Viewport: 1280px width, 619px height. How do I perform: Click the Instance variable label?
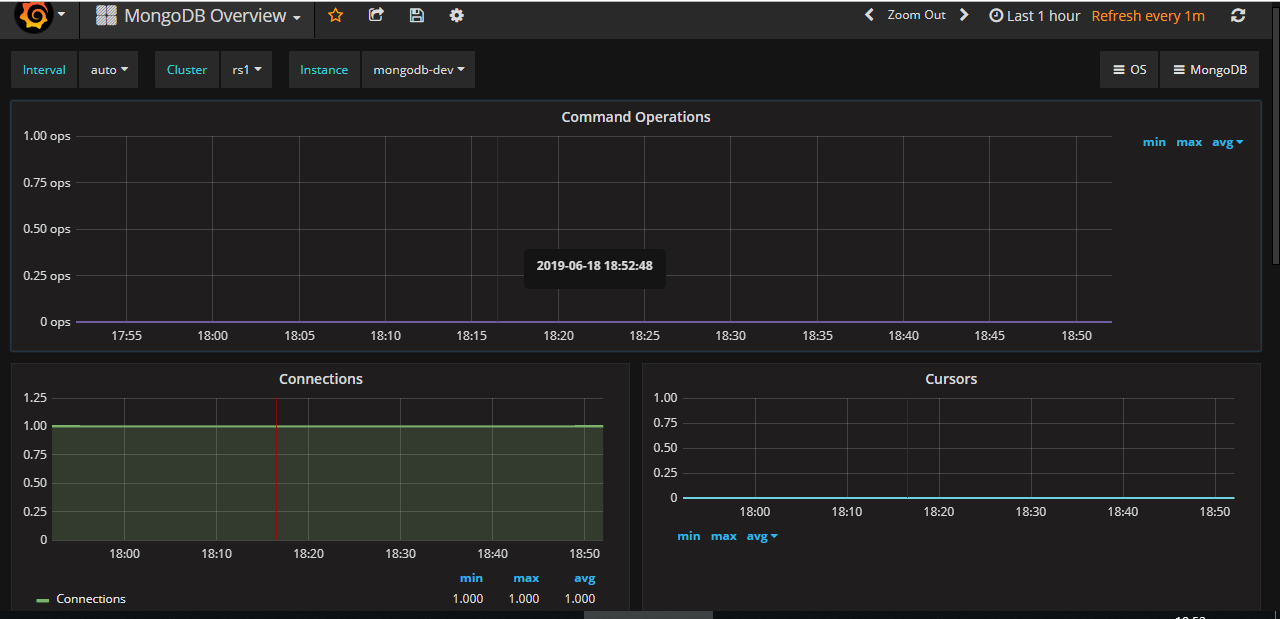point(324,70)
